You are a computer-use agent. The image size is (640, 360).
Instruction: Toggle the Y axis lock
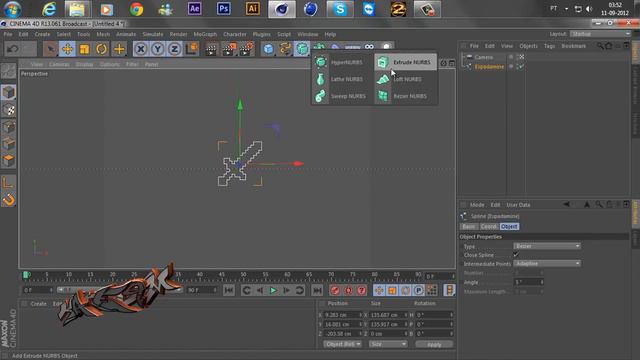(x=158, y=49)
